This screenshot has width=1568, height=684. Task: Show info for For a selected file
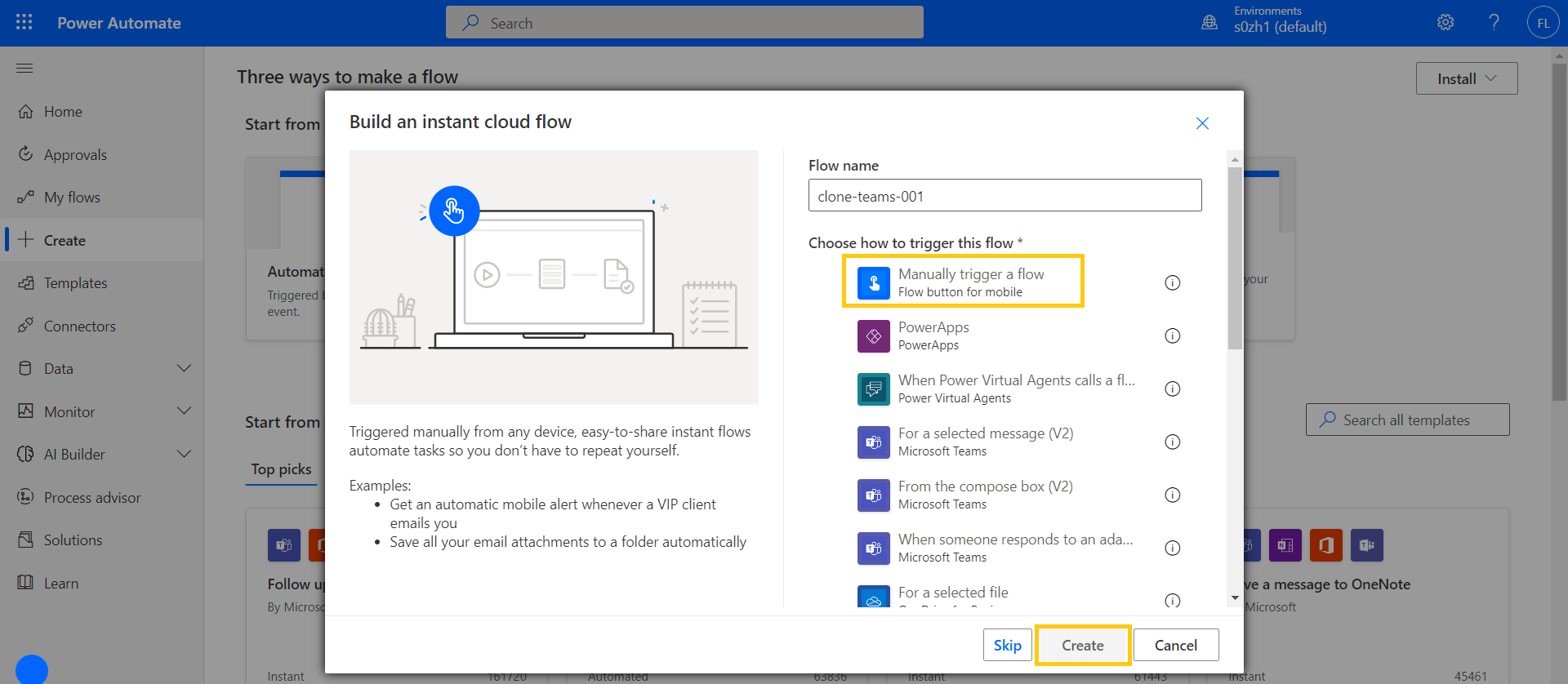(x=1172, y=601)
